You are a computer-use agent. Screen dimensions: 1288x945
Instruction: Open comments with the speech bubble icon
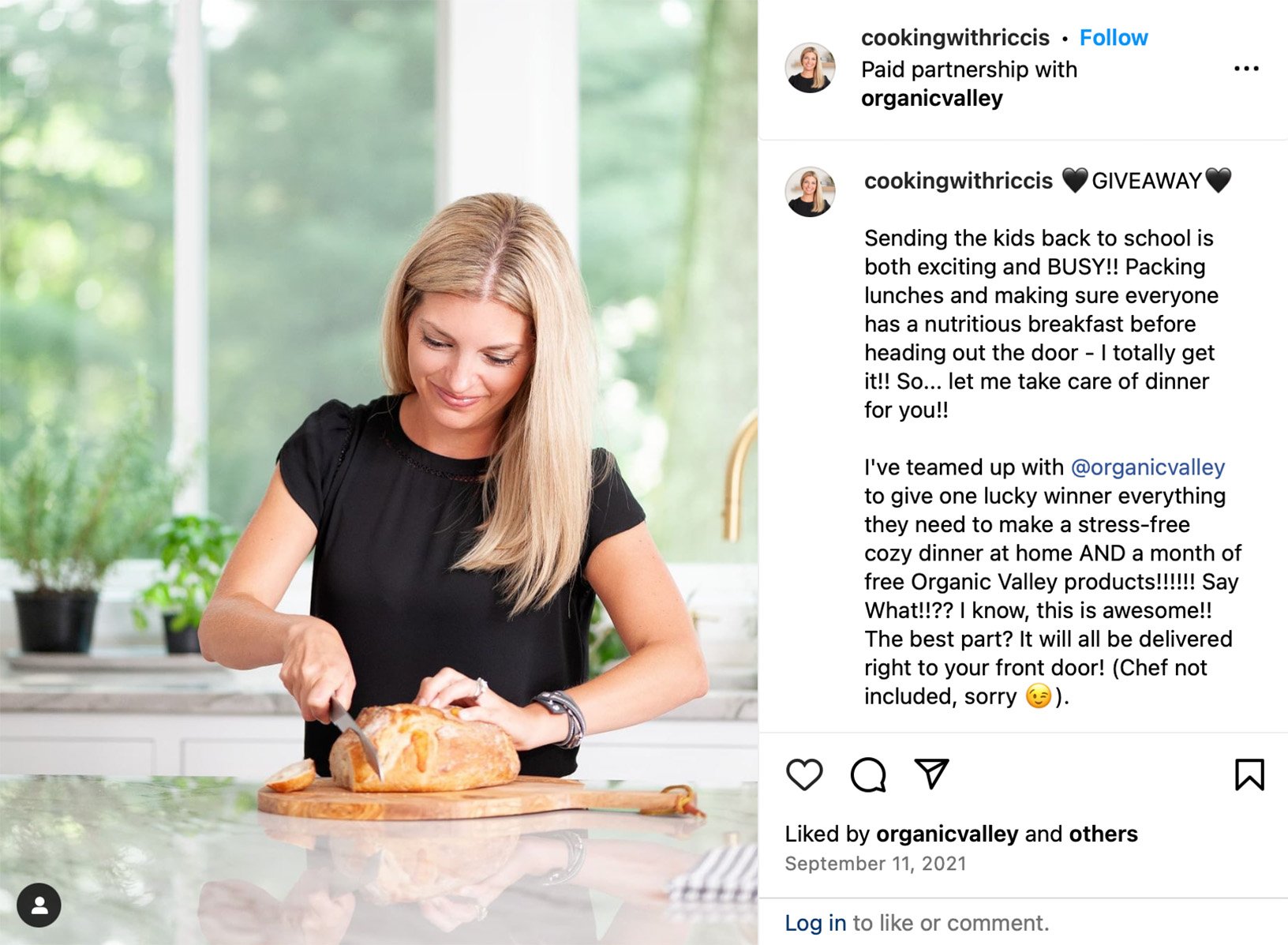868,774
